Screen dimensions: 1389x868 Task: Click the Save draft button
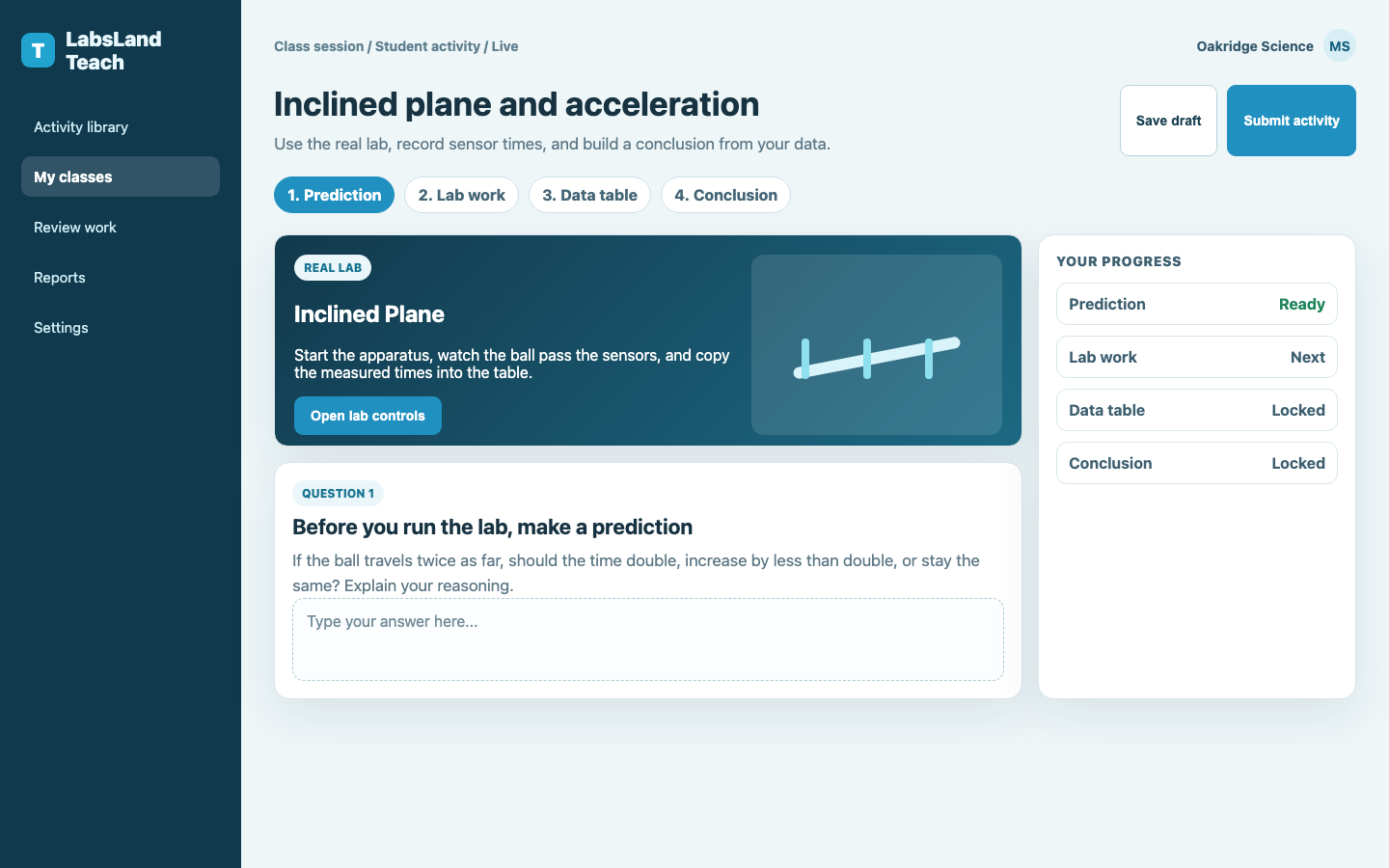pyautogui.click(x=1168, y=121)
